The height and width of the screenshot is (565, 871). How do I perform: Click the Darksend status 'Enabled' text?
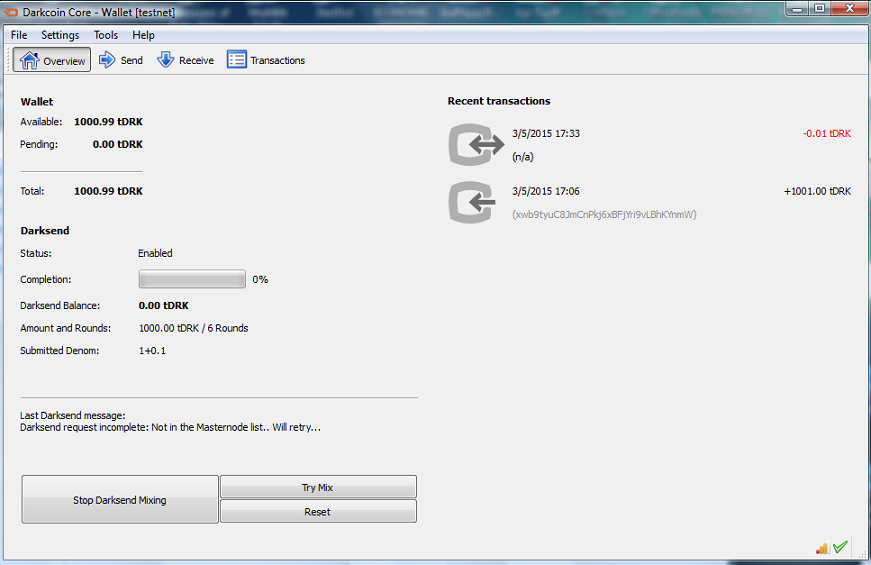click(x=155, y=253)
